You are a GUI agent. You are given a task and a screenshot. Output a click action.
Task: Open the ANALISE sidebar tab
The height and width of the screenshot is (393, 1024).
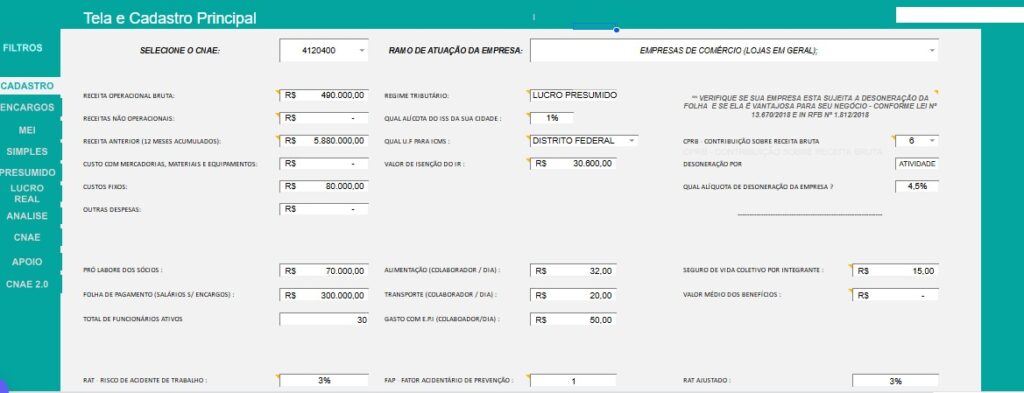click(27, 216)
